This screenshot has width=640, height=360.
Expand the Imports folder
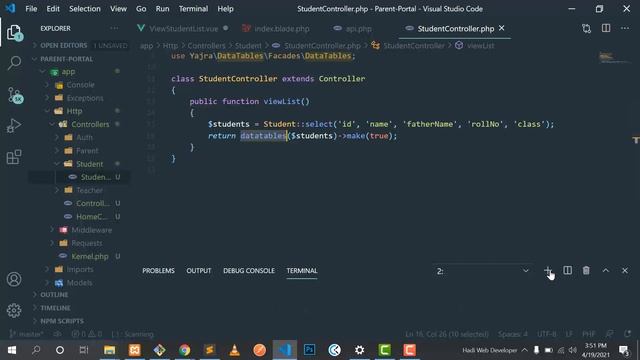click(x=80, y=269)
